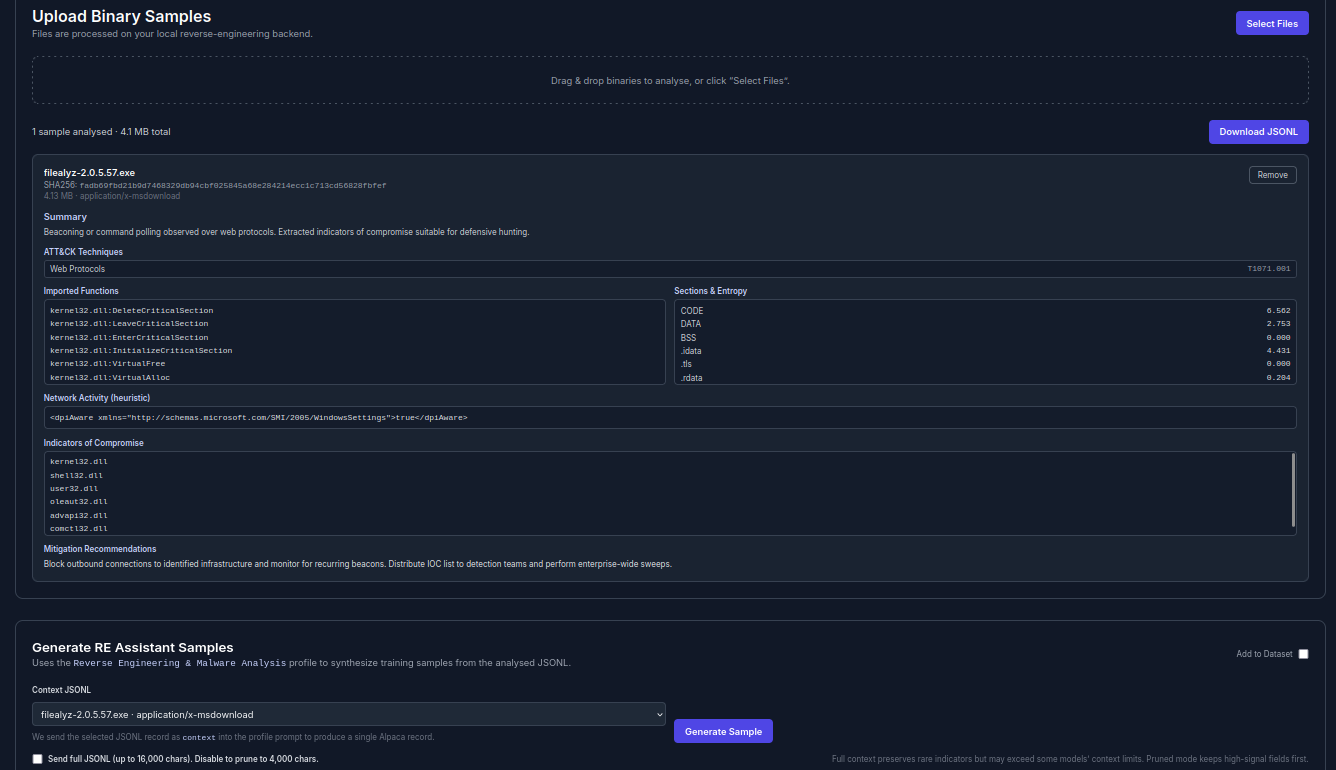This screenshot has height=770, width=1336.
Task: Open the Context JSONL dropdown
Action: pos(348,713)
